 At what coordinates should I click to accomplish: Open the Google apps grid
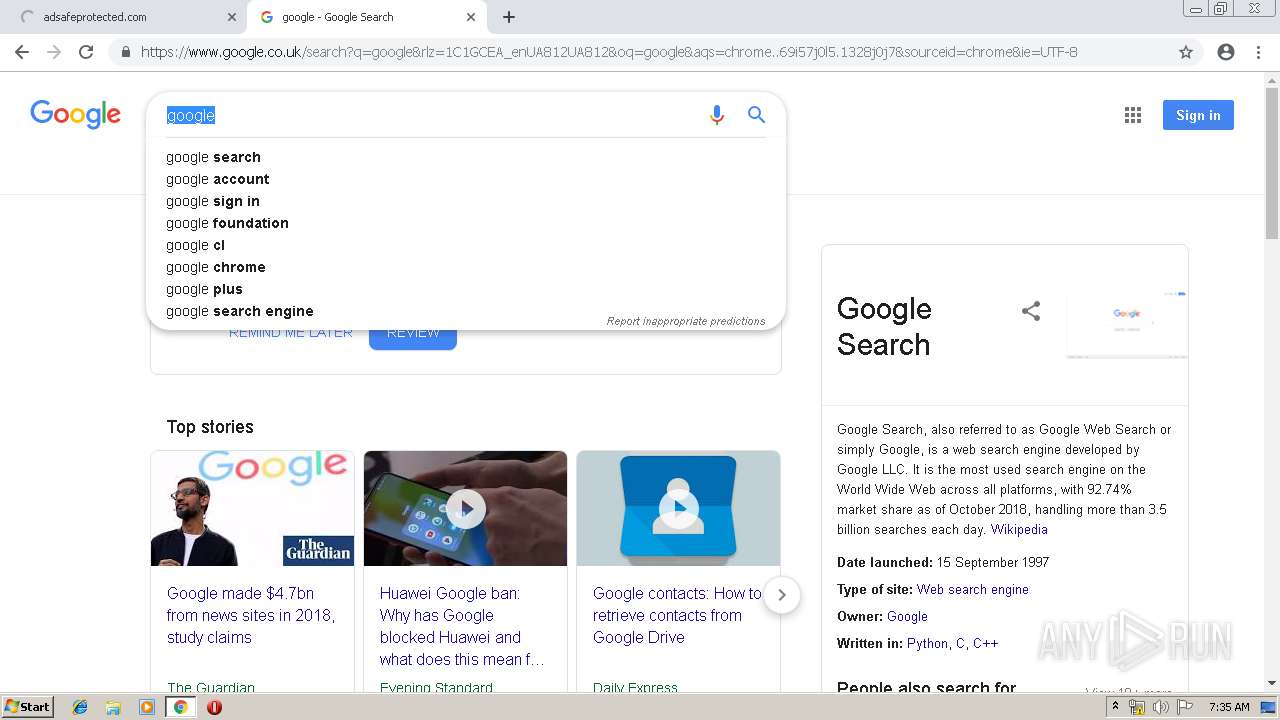click(x=1132, y=115)
